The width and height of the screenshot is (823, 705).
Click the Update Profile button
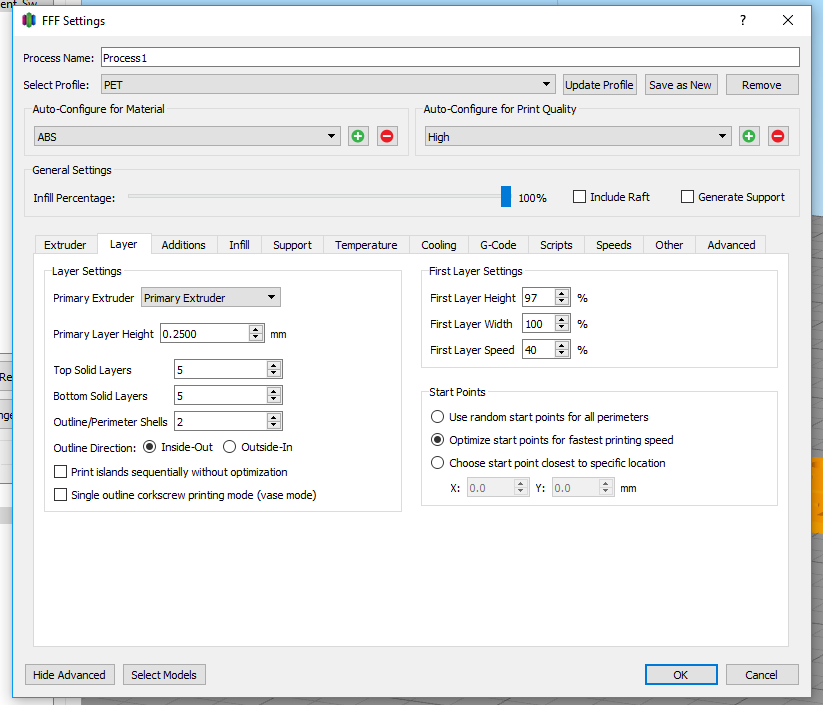(599, 85)
